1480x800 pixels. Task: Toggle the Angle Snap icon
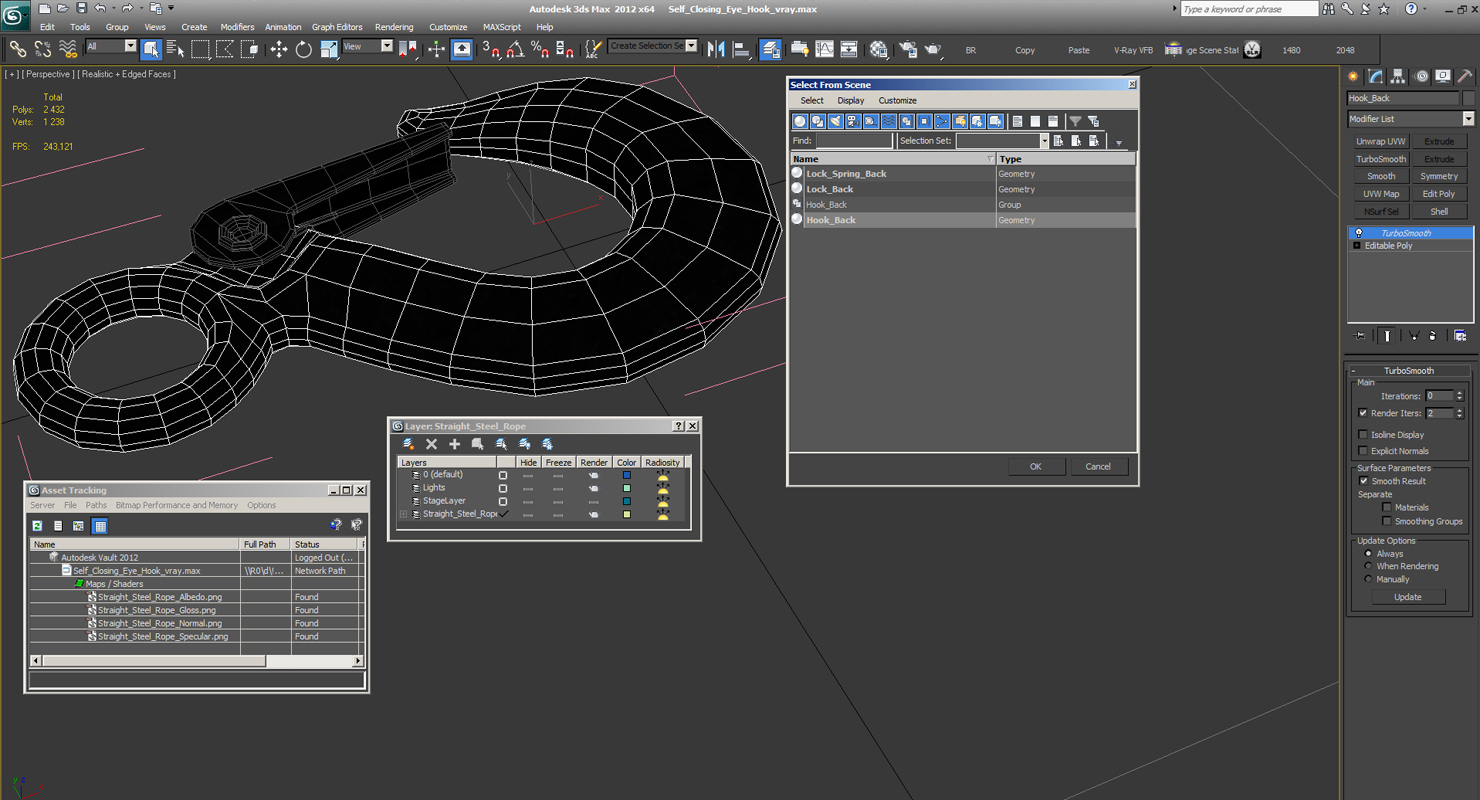coord(515,49)
